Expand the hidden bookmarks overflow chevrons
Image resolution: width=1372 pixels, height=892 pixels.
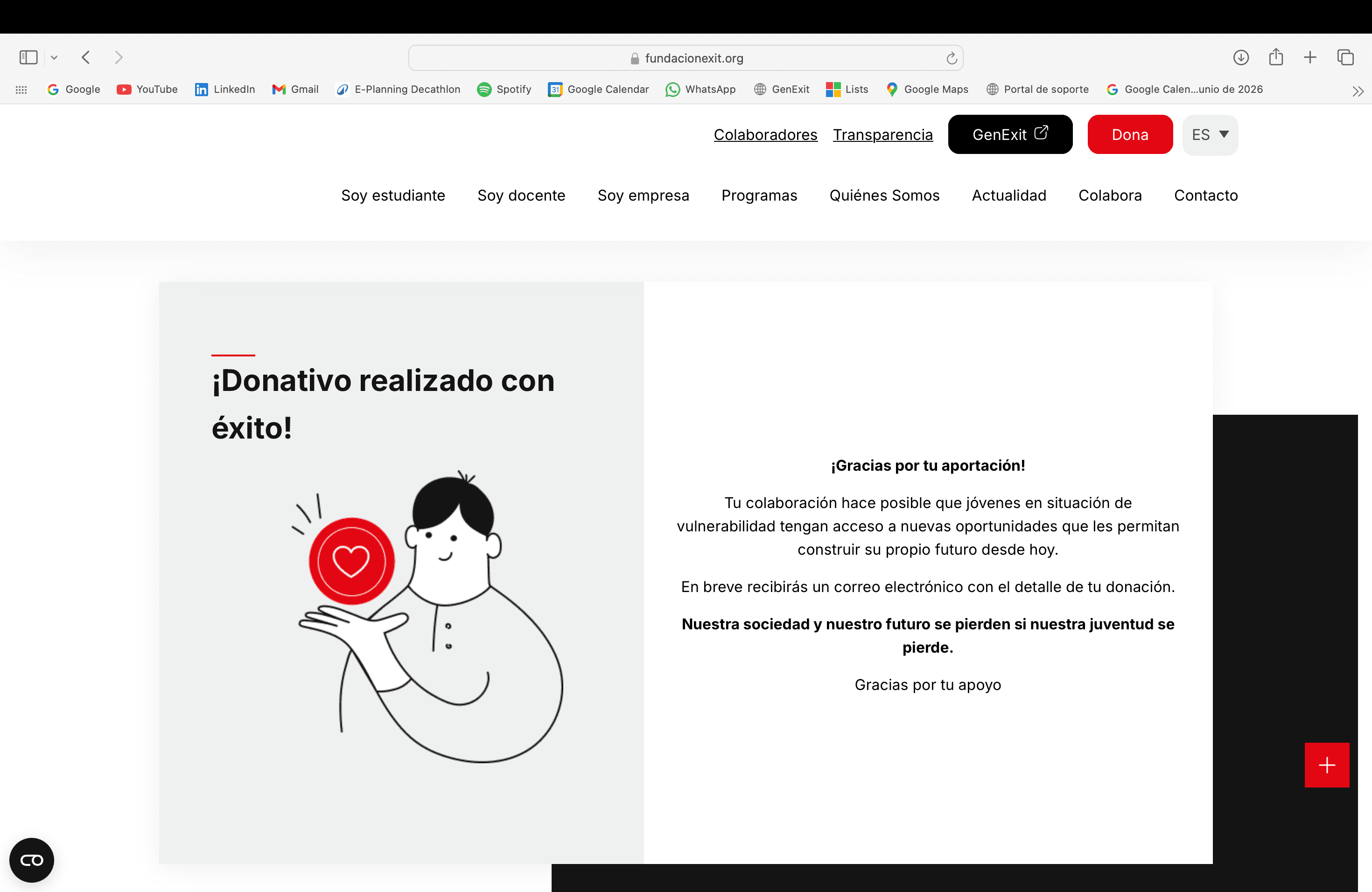tap(1358, 91)
